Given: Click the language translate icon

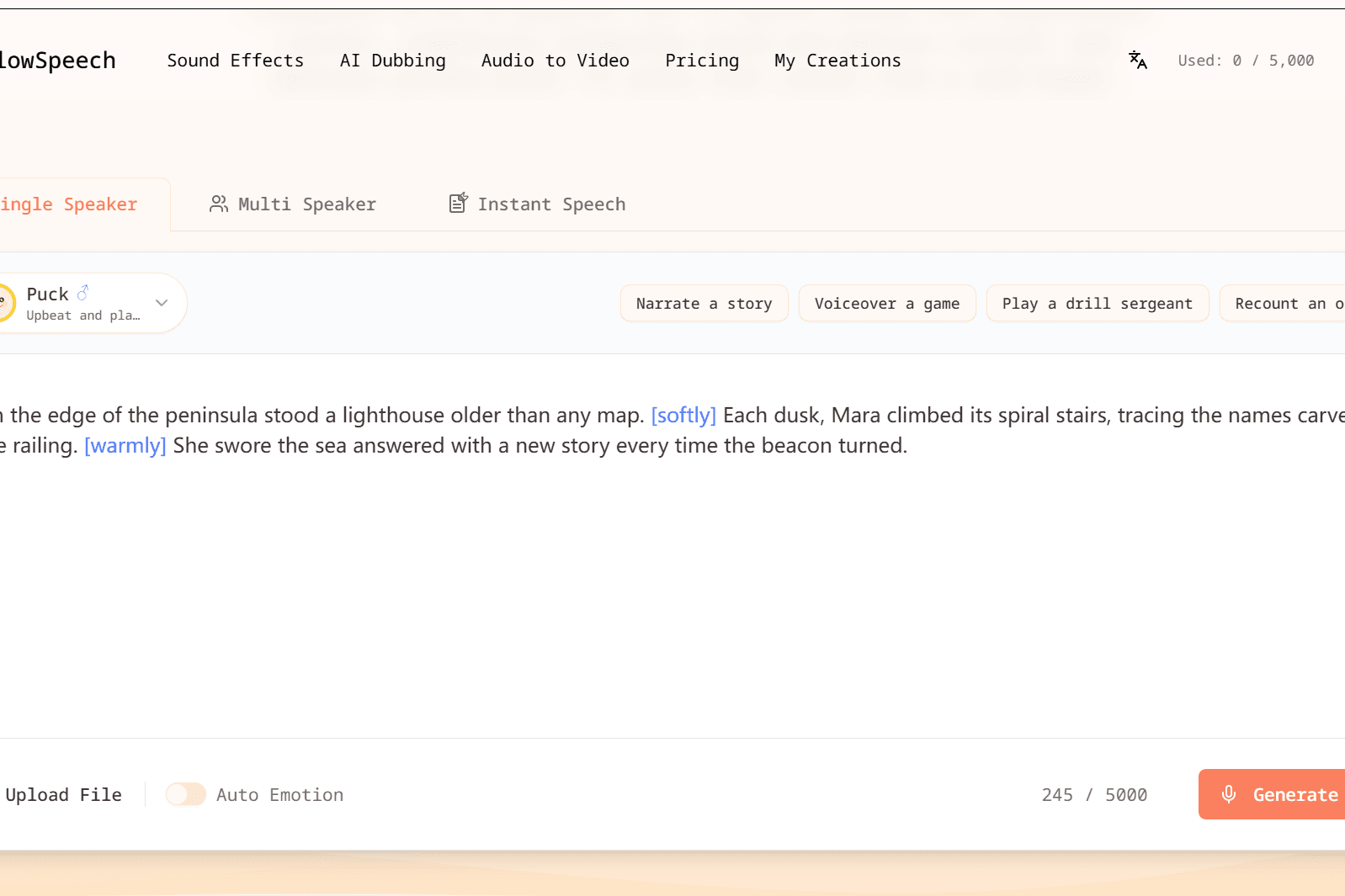Looking at the screenshot, I should pos(1138,60).
